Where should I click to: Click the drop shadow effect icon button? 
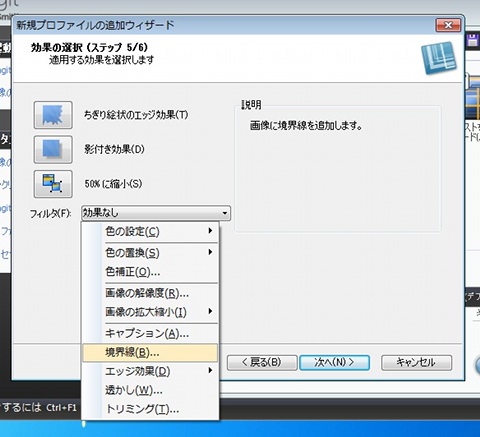[53, 149]
